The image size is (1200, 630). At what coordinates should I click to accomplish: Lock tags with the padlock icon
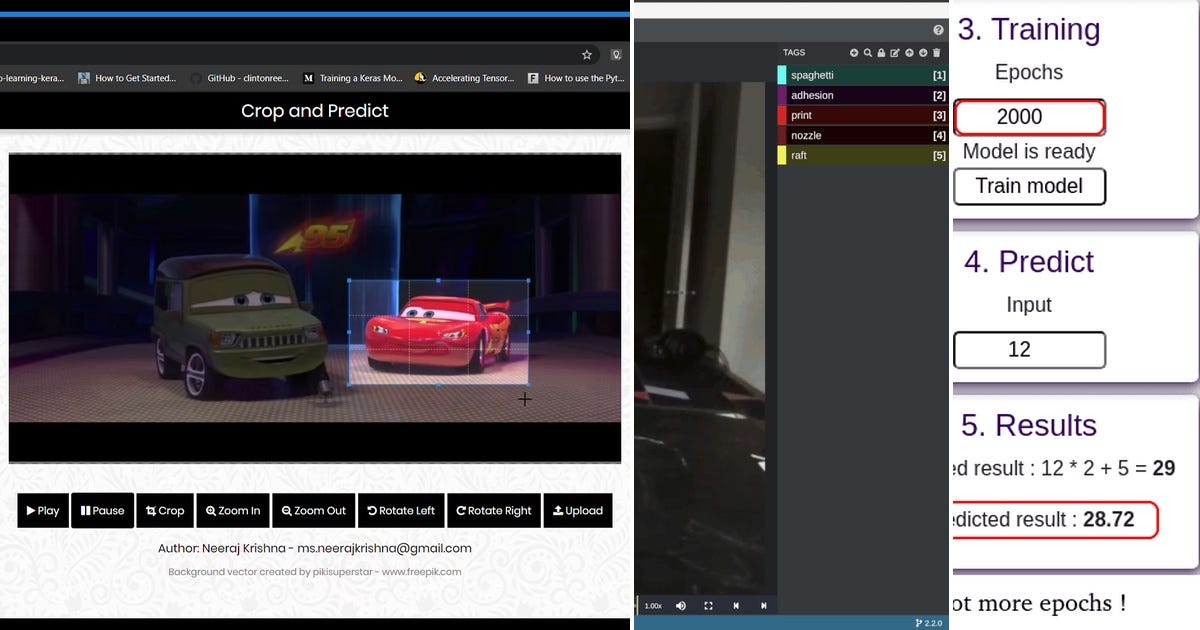[x=881, y=53]
